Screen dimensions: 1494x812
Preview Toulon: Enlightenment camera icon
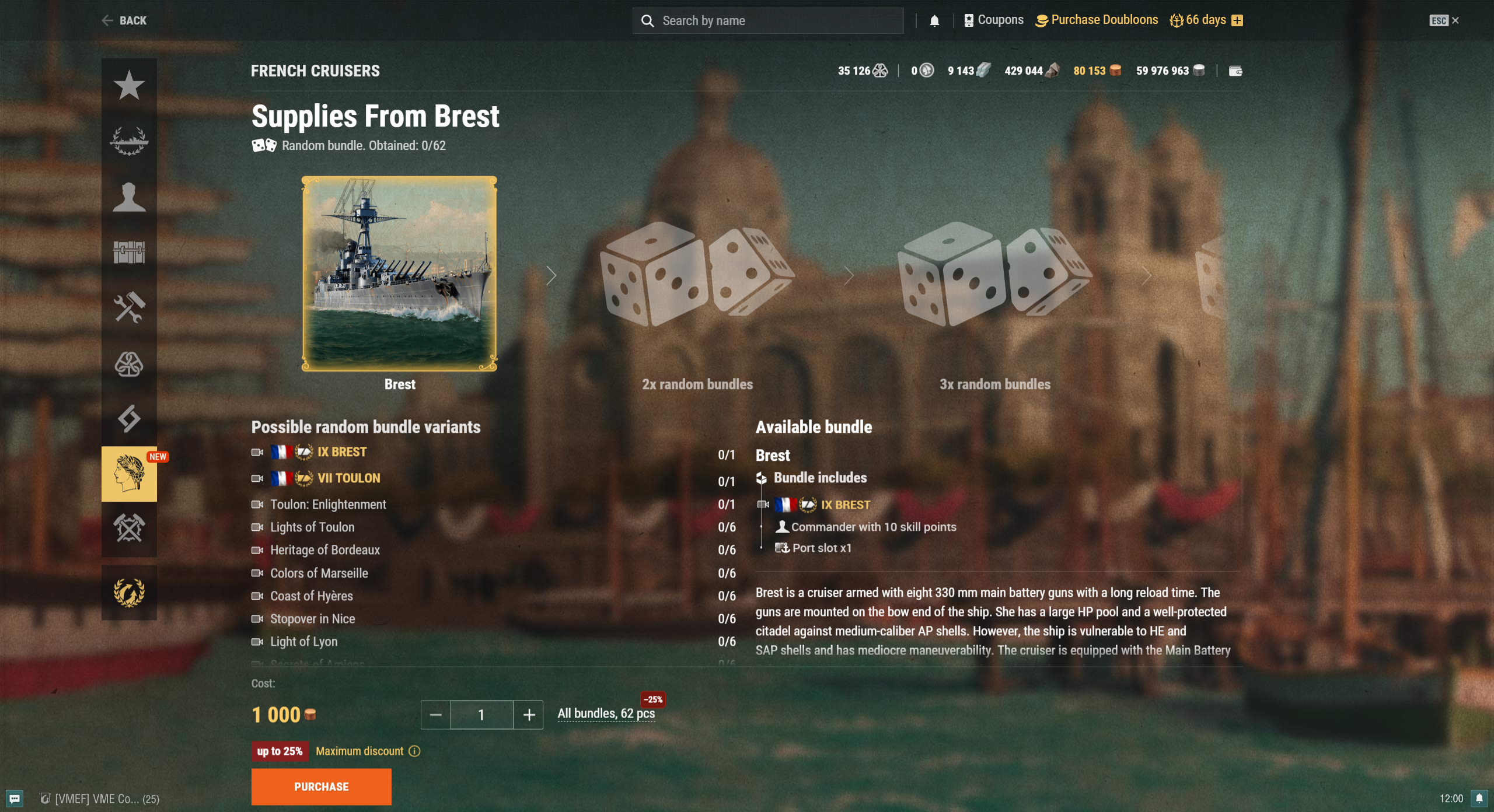click(257, 505)
